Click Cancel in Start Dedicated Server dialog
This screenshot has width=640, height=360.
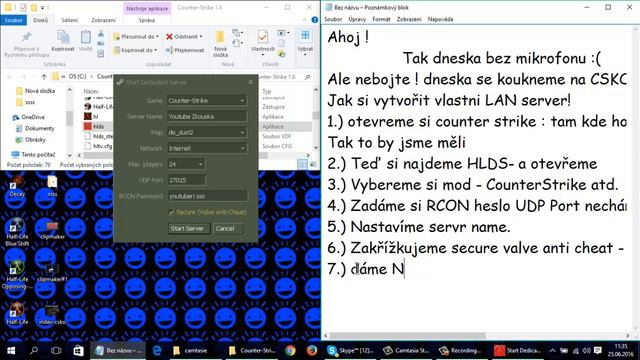pyautogui.click(x=228, y=229)
